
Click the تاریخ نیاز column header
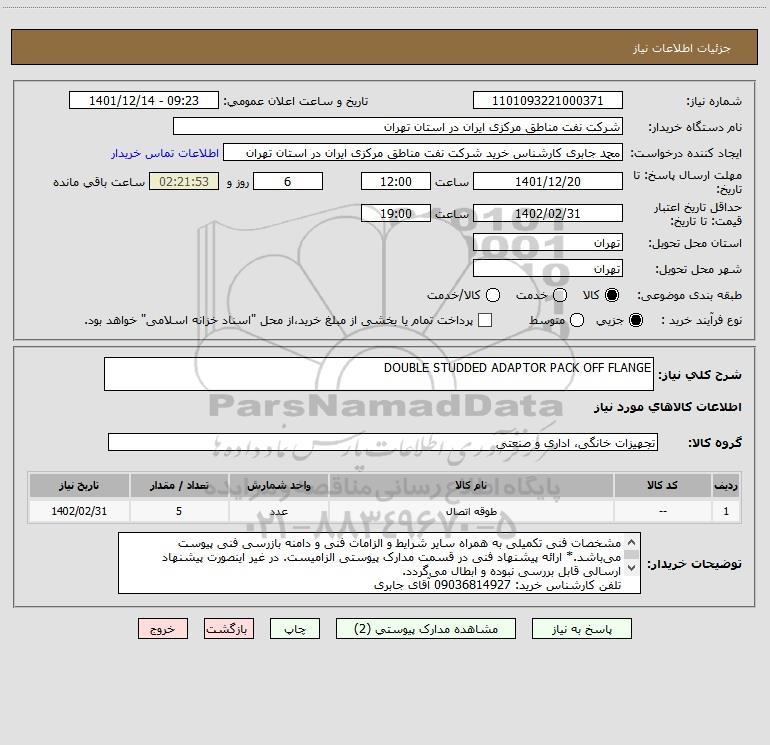click(x=79, y=485)
